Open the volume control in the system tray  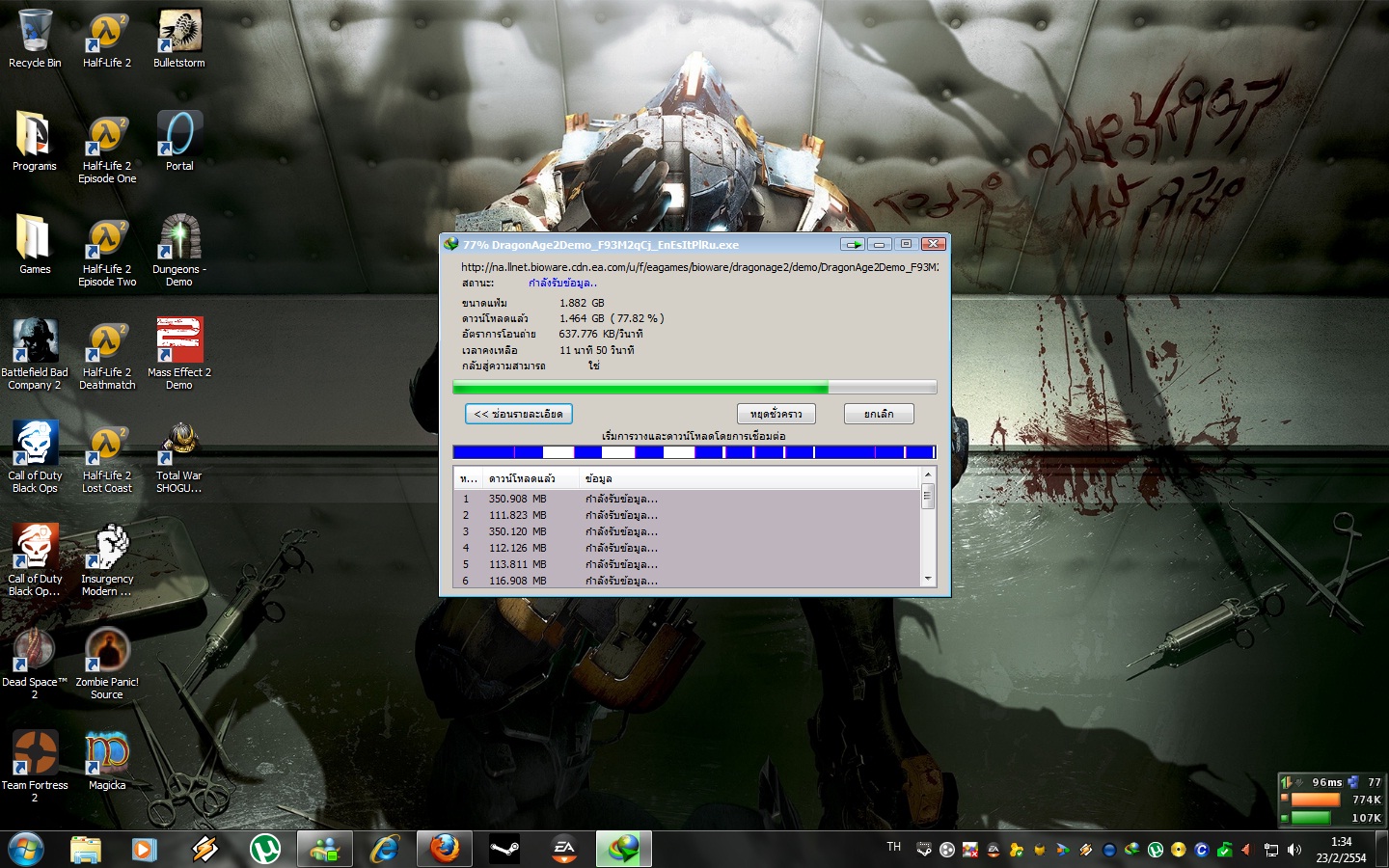click(x=1294, y=850)
